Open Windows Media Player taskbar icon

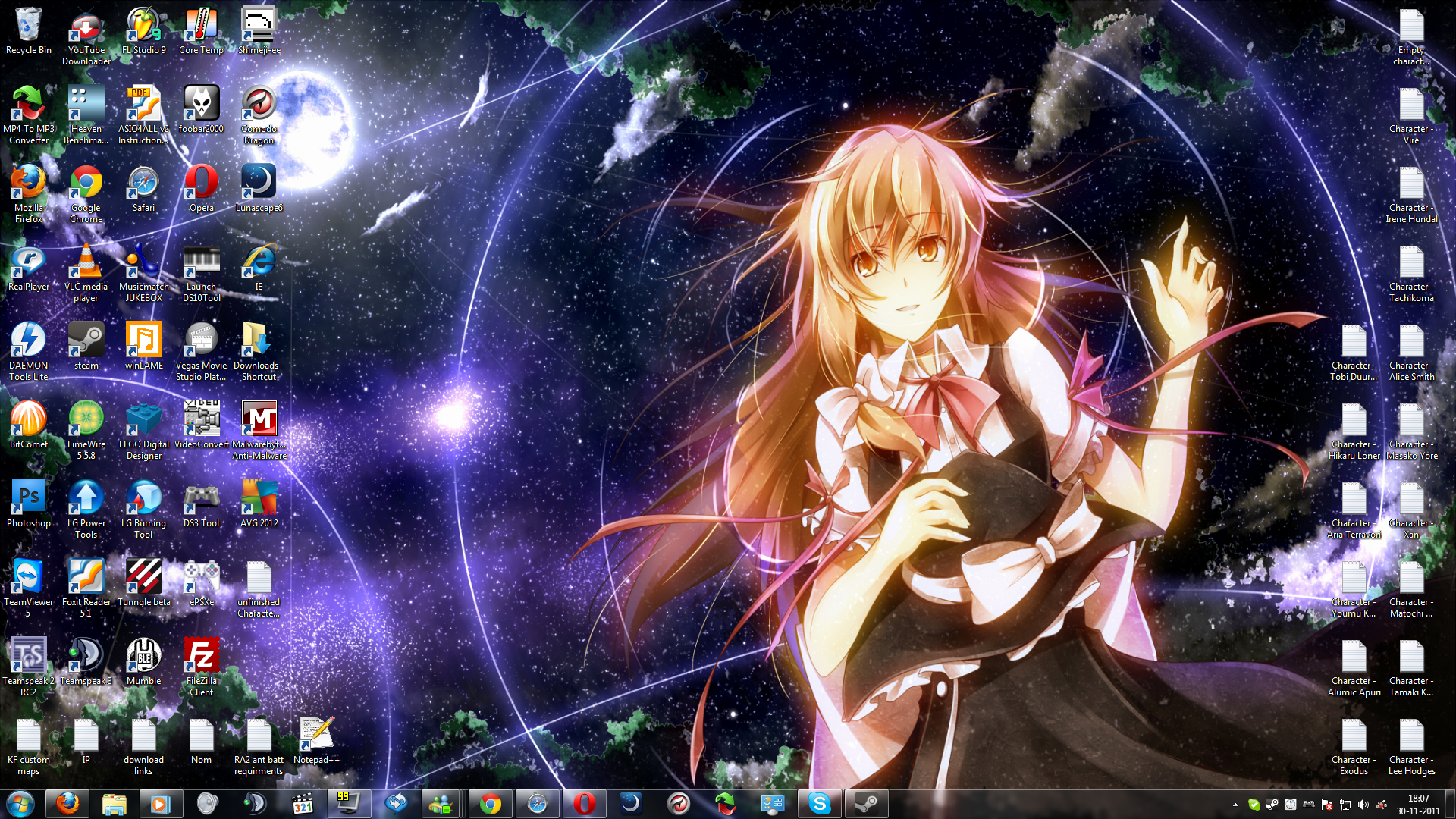(161, 803)
